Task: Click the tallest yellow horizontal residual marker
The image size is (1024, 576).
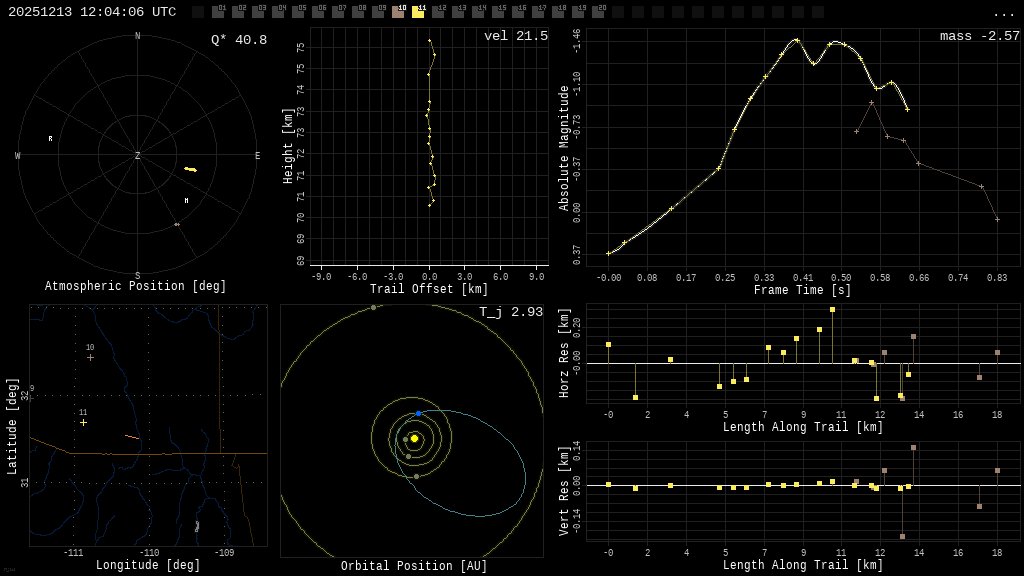Action: click(833, 310)
